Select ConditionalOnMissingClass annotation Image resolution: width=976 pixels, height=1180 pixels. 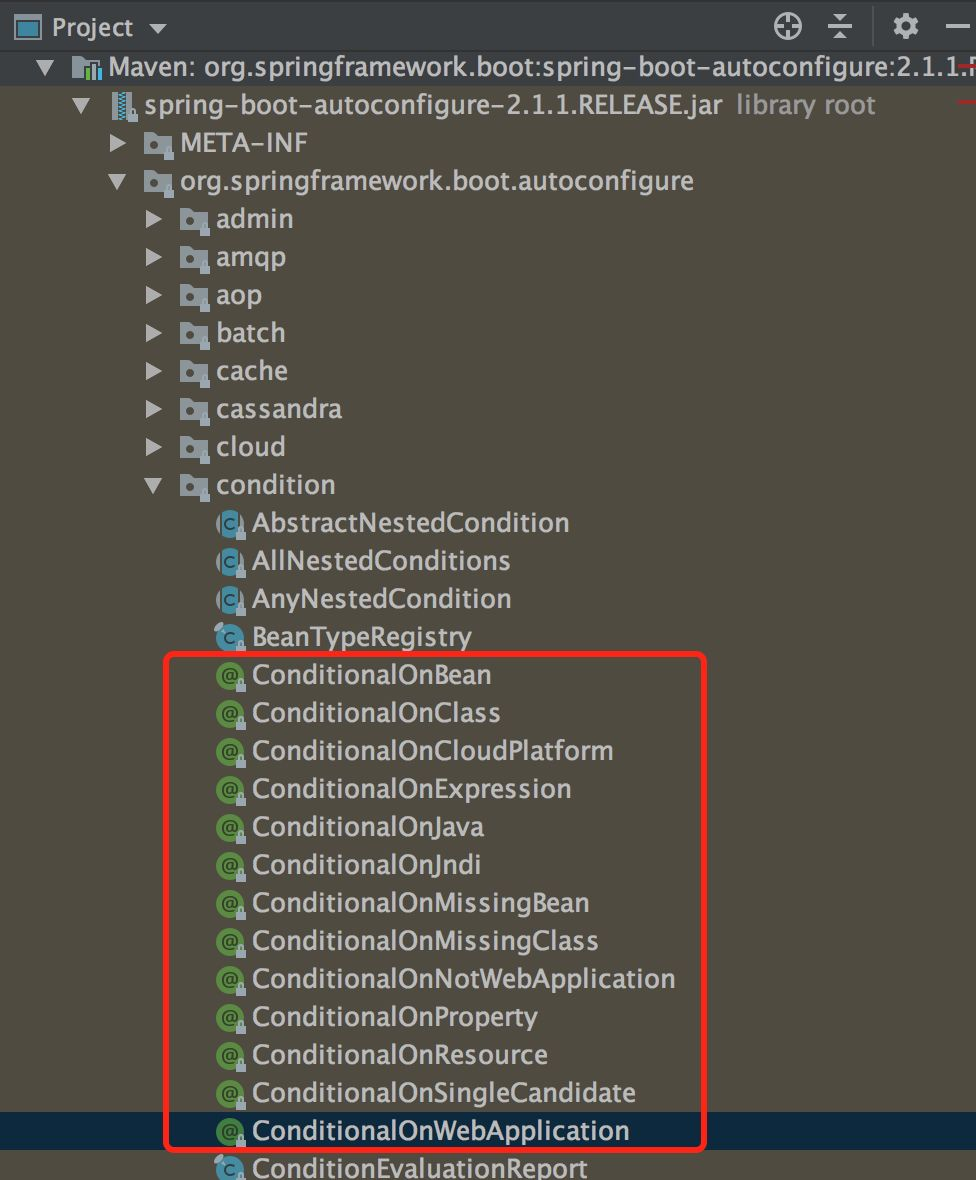424,941
